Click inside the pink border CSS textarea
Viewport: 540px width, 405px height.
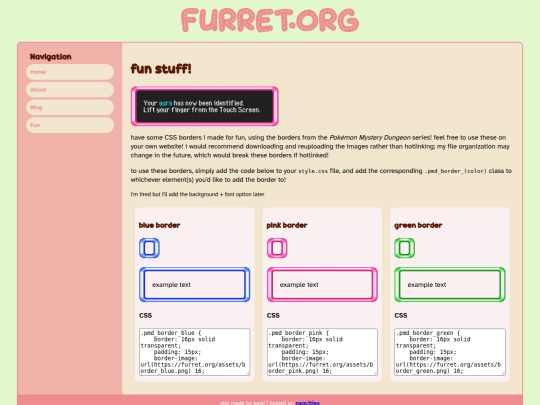tap(322, 352)
